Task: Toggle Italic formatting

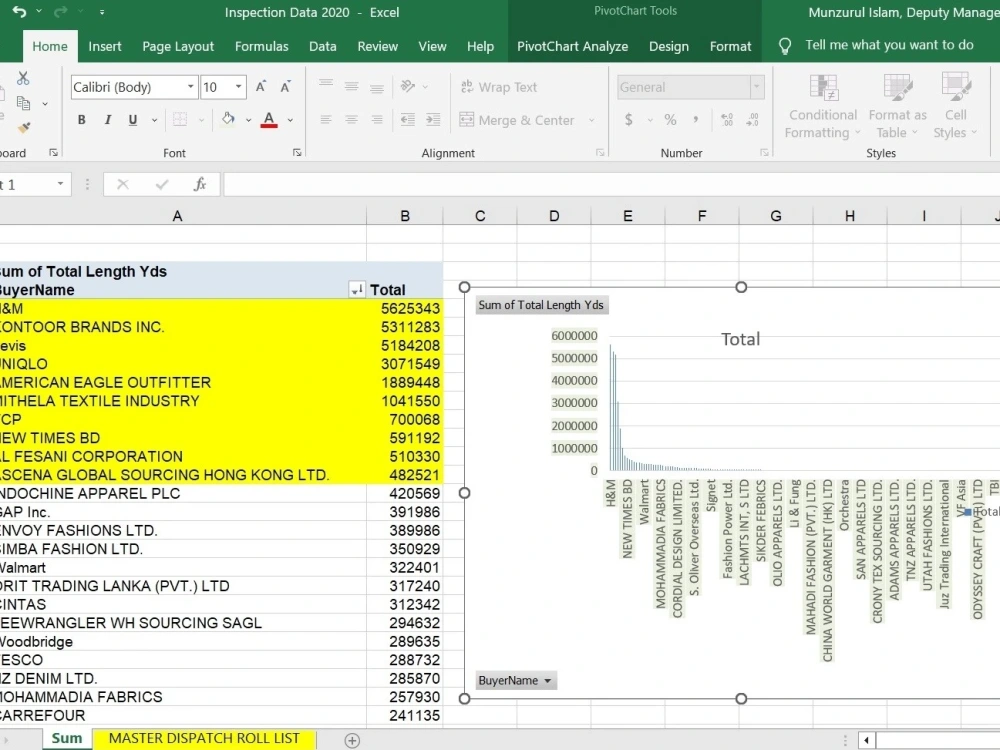Action: coord(107,120)
